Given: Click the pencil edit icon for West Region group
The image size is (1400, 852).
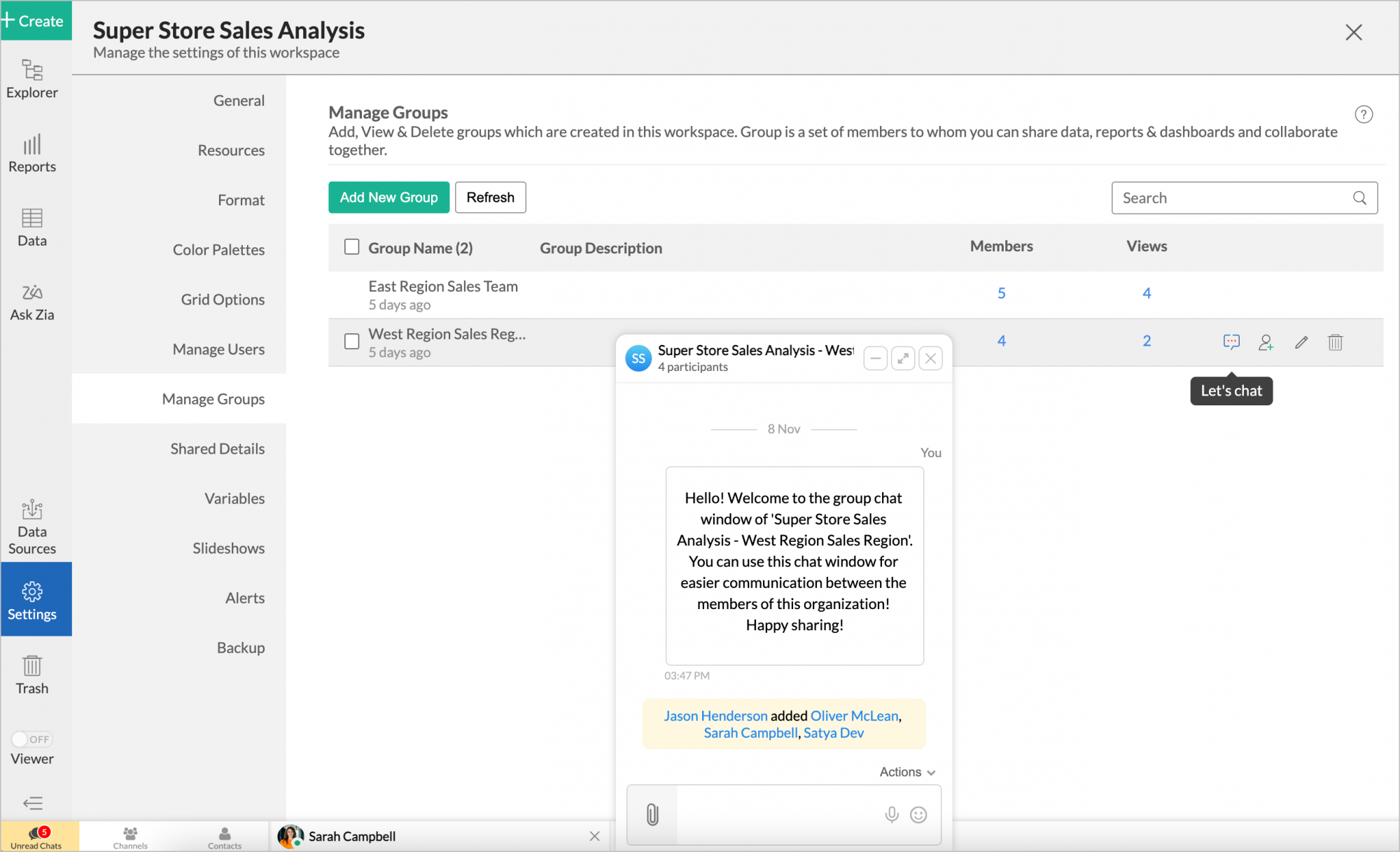Looking at the screenshot, I should pyautogui.click(x=1301, y=342).
